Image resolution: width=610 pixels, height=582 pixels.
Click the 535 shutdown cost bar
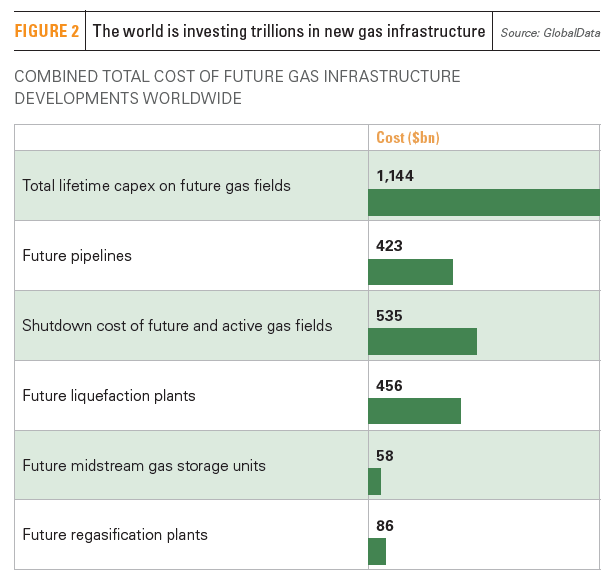pyautogui.click(x=422, y=341)
